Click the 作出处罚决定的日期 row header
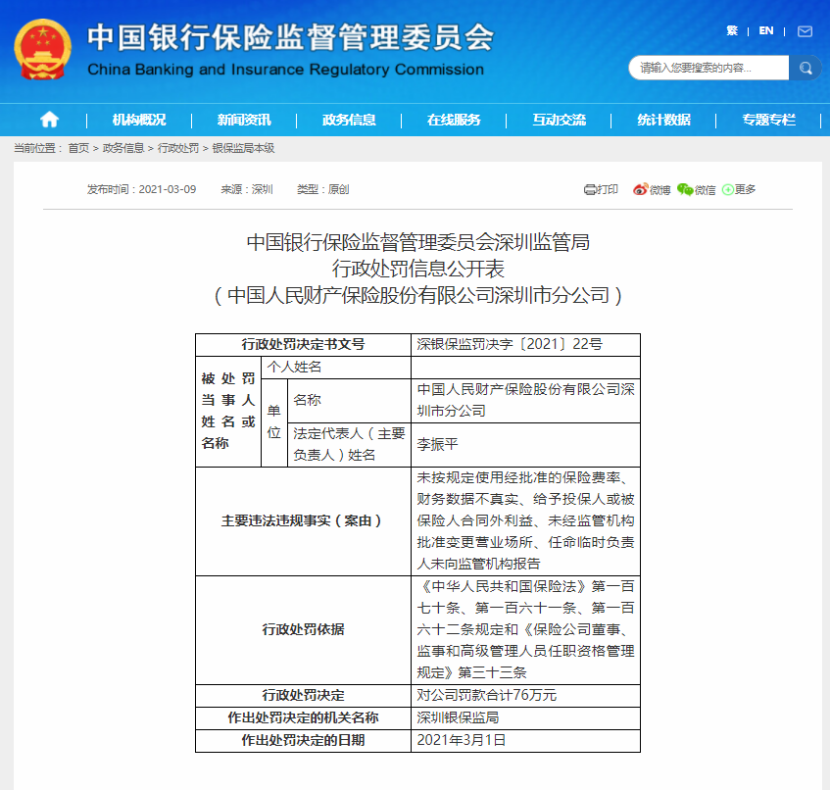 (303, 740)
